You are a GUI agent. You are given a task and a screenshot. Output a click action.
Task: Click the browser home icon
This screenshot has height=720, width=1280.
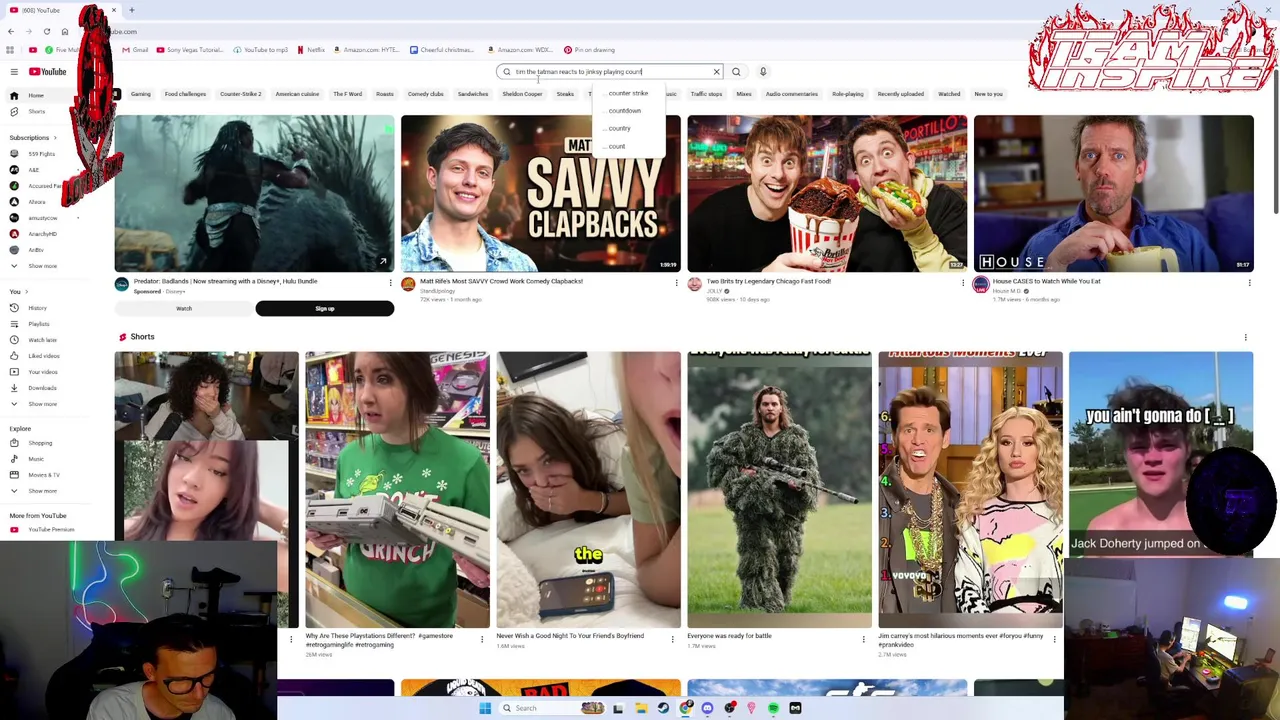coord(65,32)
